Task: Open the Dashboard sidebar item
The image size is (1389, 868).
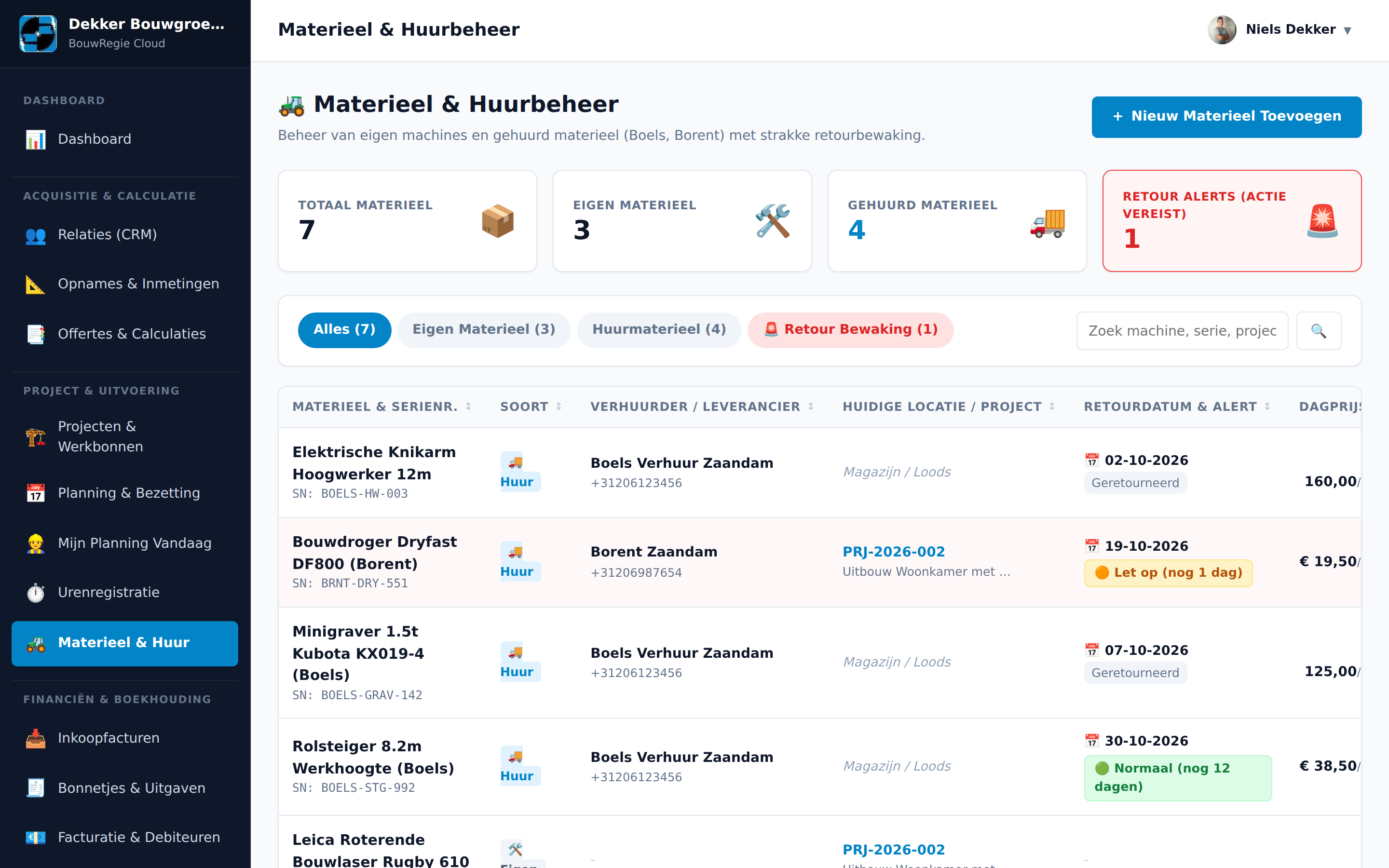Action: click(124, 139)
